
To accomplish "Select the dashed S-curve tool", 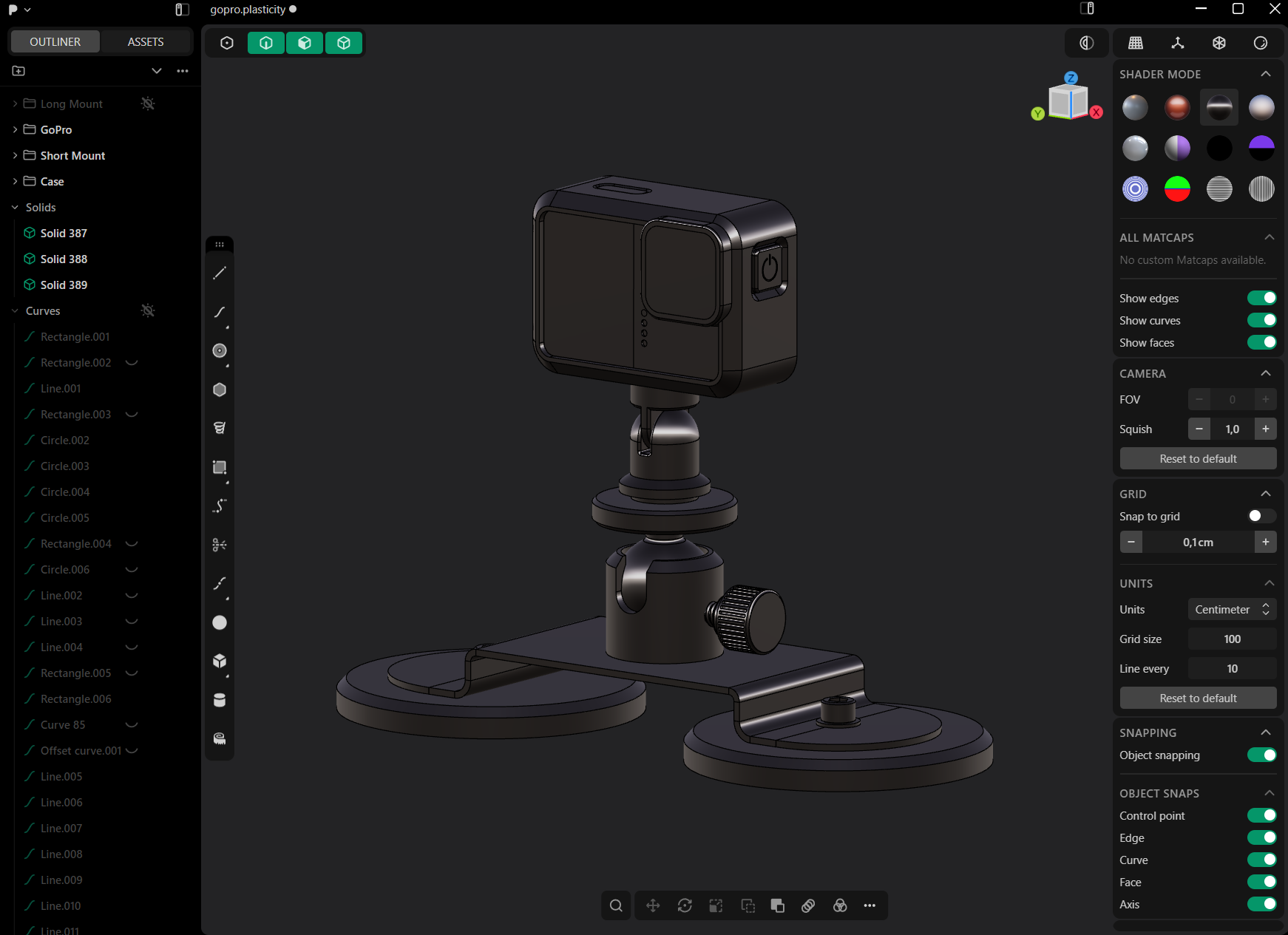I will (x=220, y=506).
